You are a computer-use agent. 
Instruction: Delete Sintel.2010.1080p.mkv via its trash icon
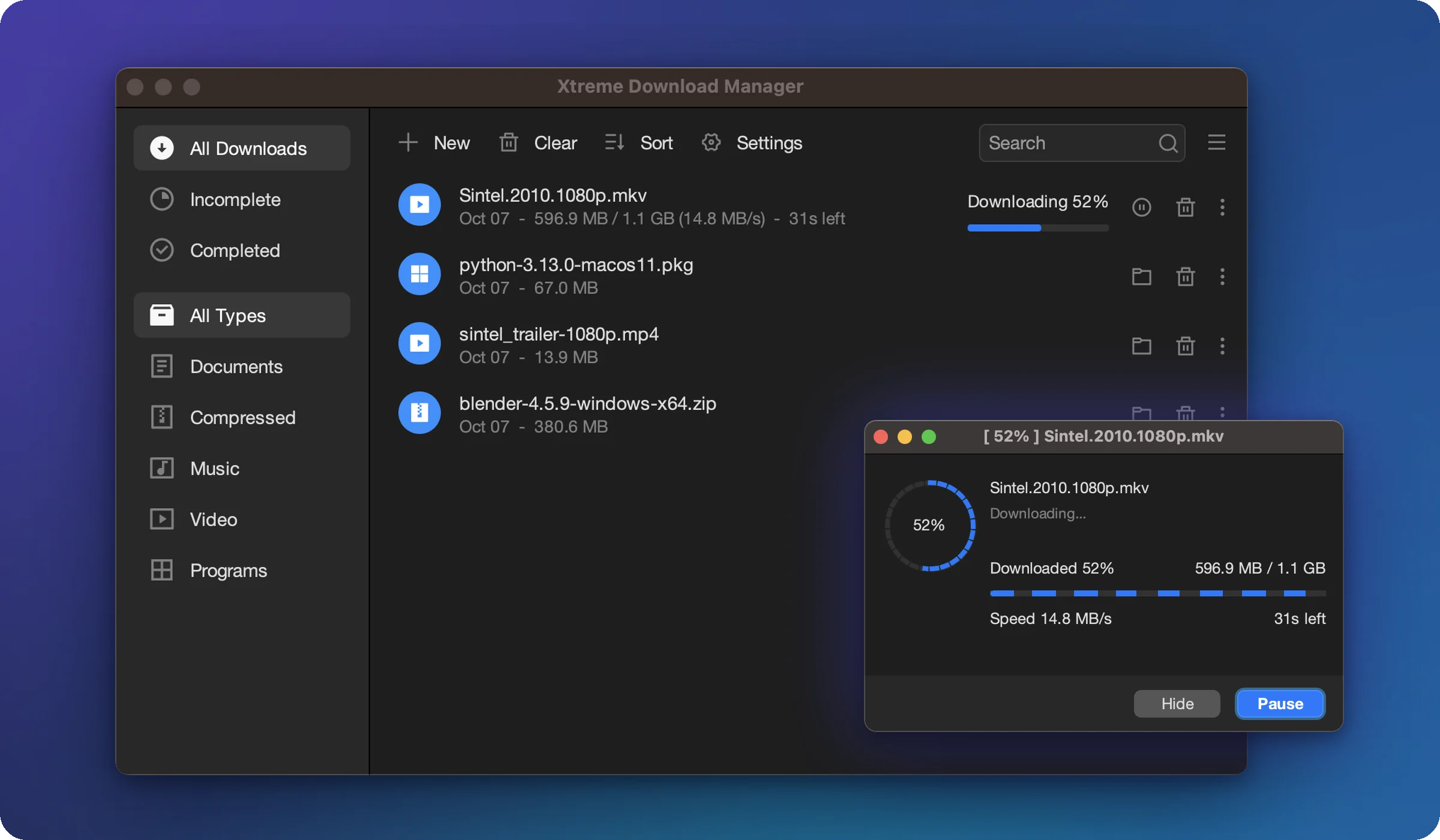click(x=1185, y=208)
